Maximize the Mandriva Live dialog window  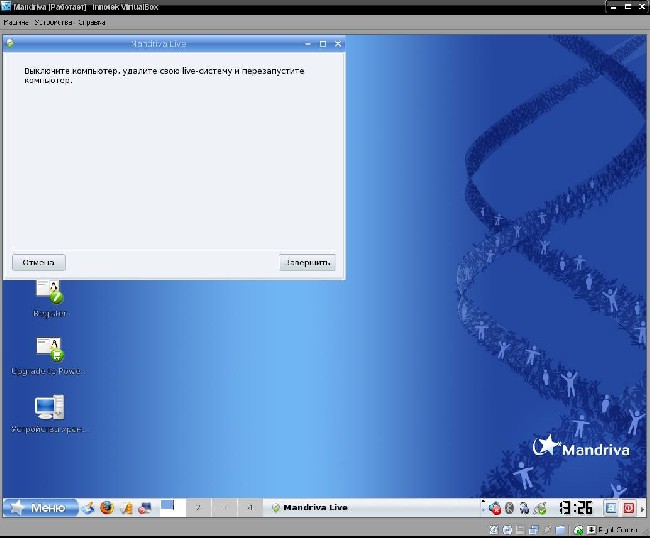point(323,44)
